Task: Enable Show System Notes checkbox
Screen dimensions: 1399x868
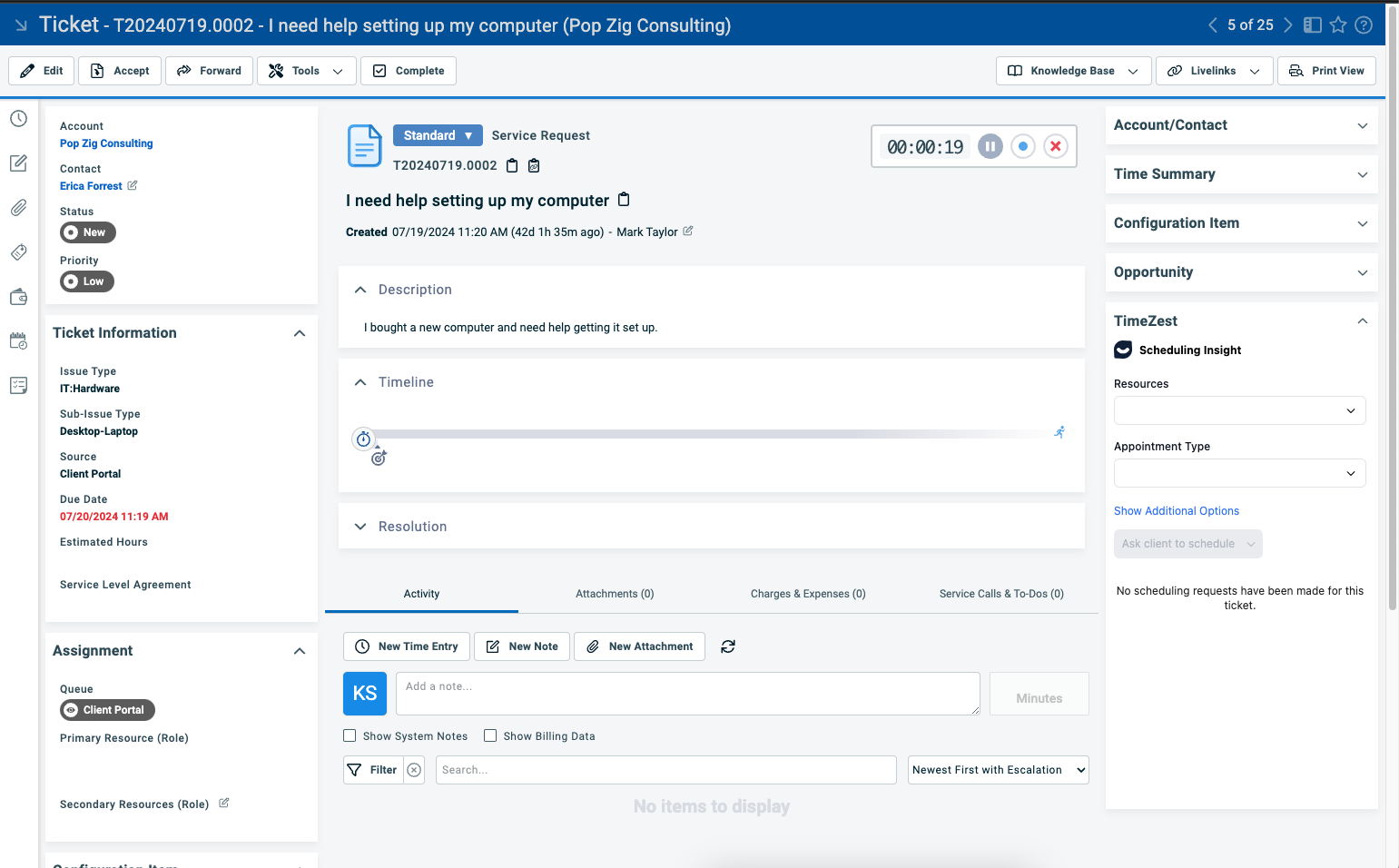Action: click(x=350, y=736)
